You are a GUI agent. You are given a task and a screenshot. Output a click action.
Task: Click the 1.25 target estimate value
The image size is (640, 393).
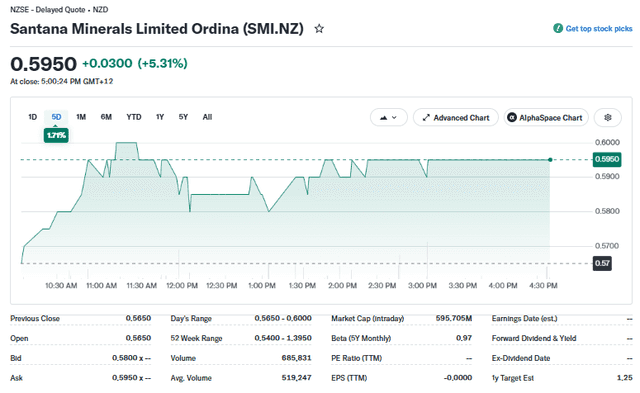click(625, 378)
